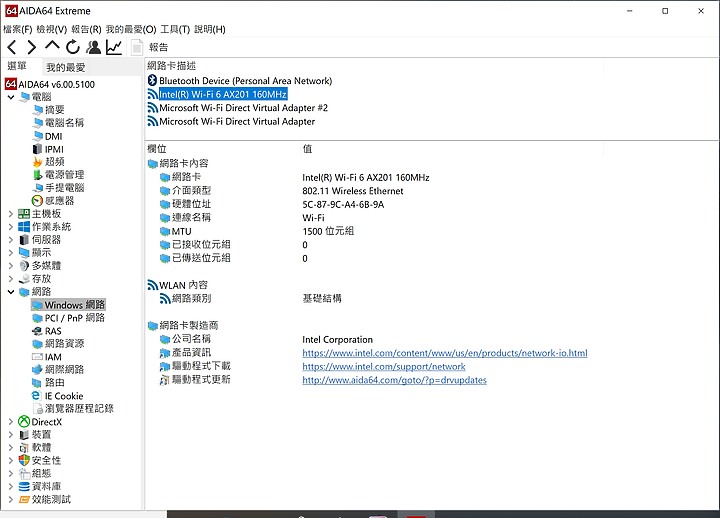
Task: Expand the 作業系統 tree node
Action: click(x=11, y=226)
